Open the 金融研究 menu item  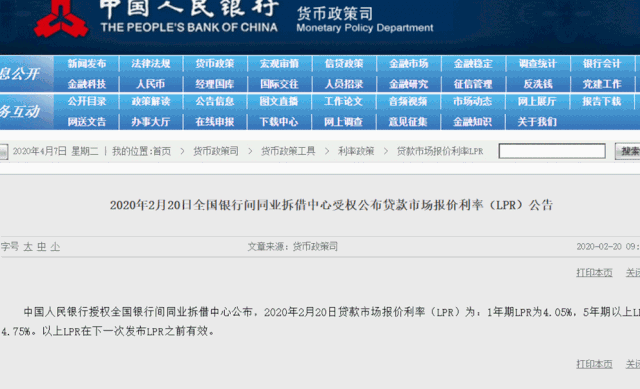(x=408, y=84)
